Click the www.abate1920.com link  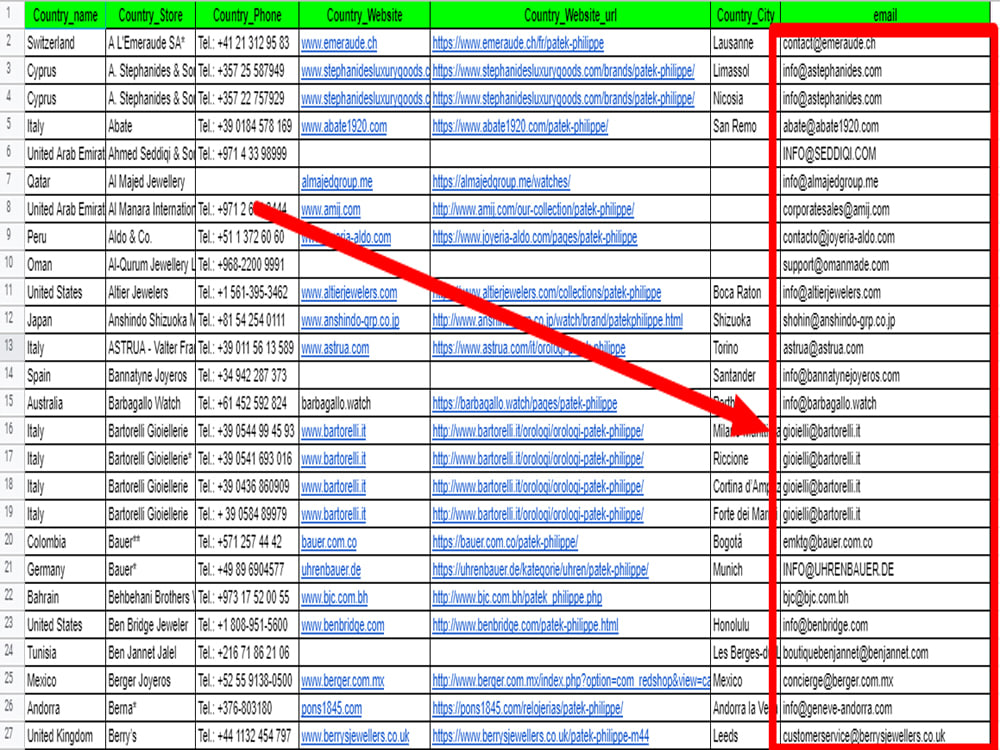[344, 126]
